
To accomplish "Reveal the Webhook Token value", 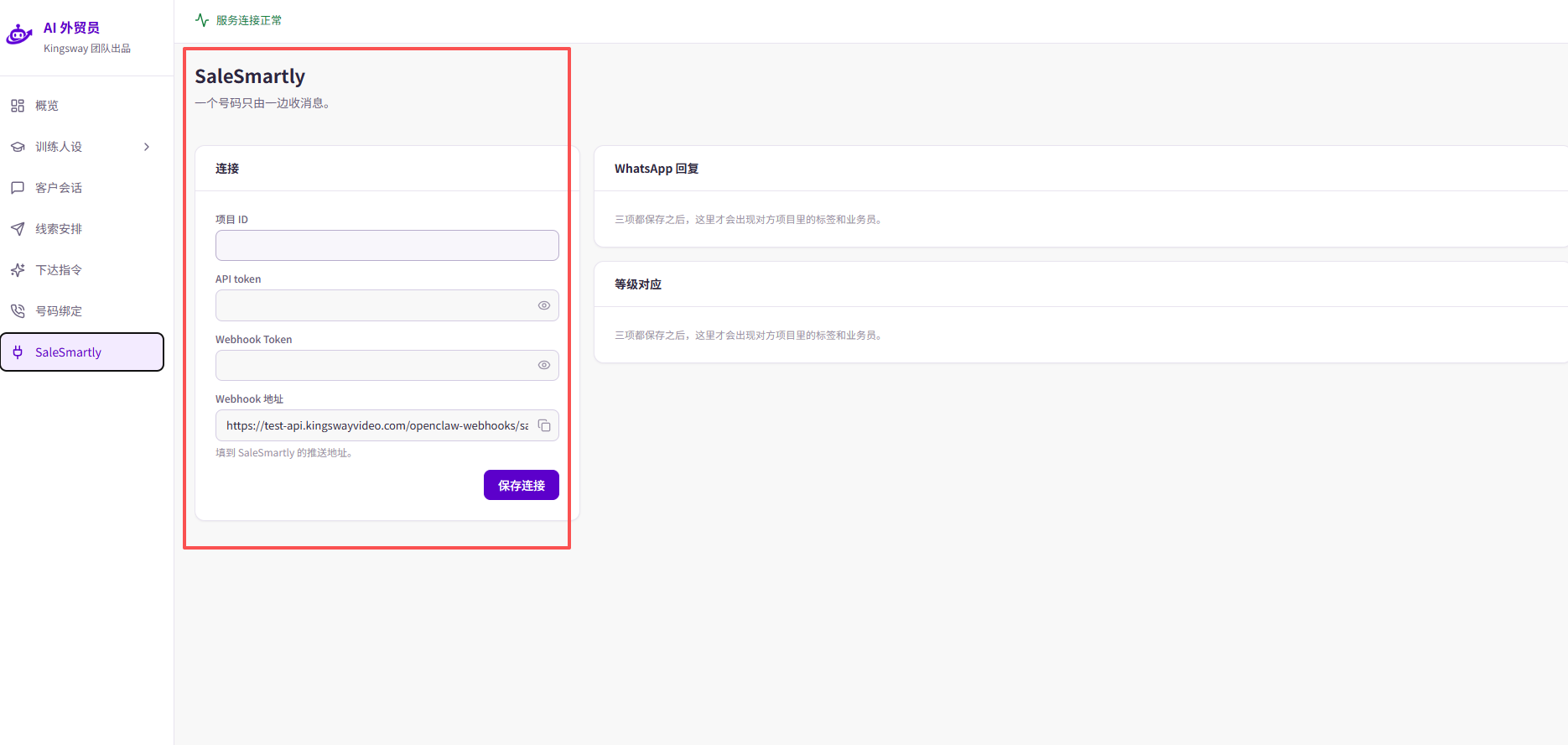I will click(544, 365).
